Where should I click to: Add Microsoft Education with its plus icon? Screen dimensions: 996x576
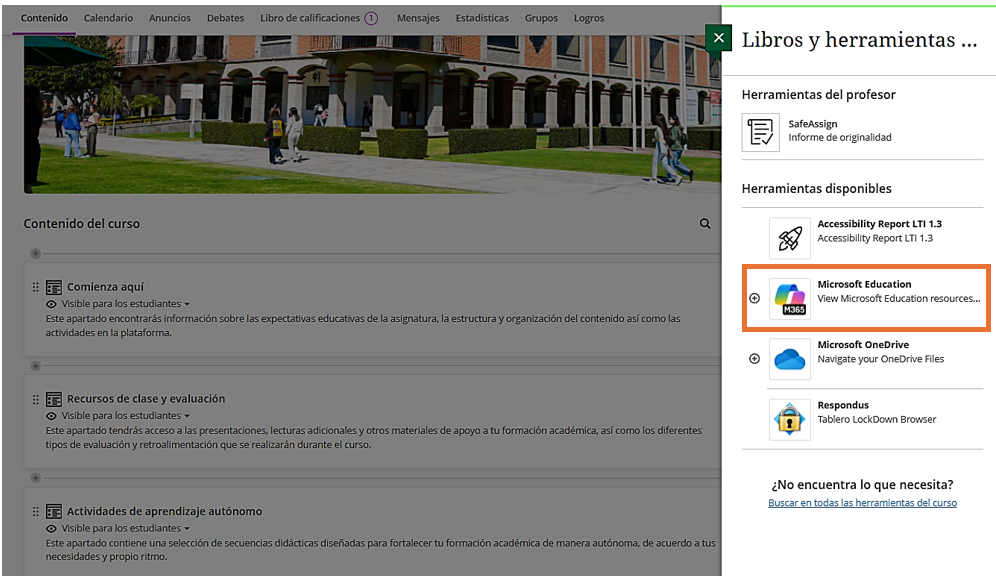click(x=755, y=298)
